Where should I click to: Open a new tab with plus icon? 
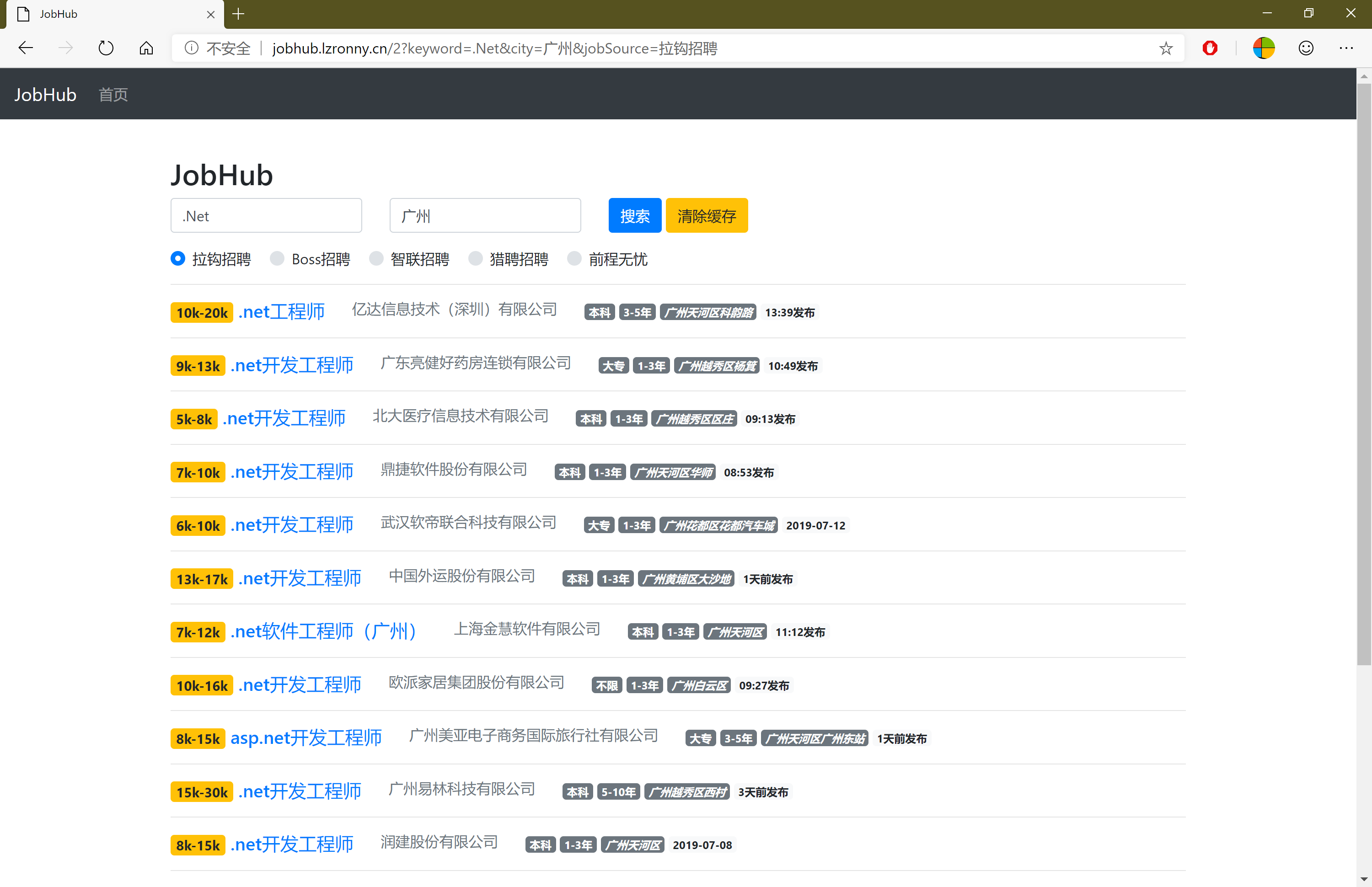(x=238, y=14)
